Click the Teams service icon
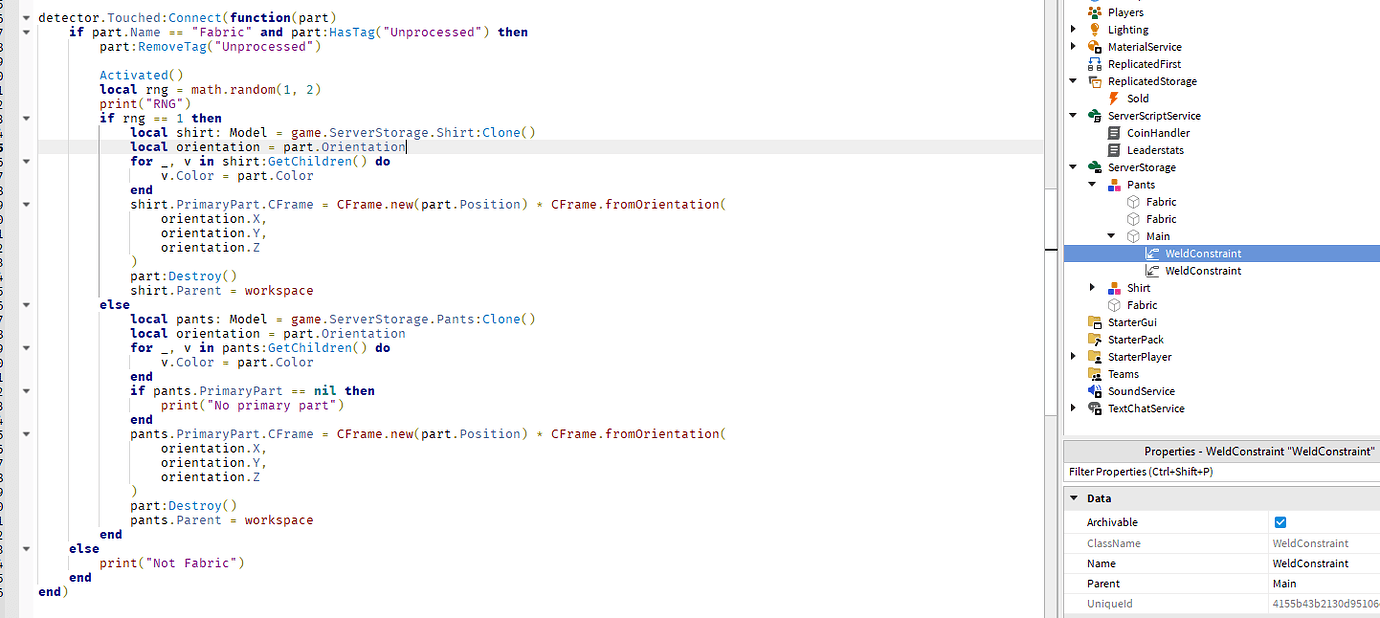This screenshot has width=1380, height=618. (1097, 373)
